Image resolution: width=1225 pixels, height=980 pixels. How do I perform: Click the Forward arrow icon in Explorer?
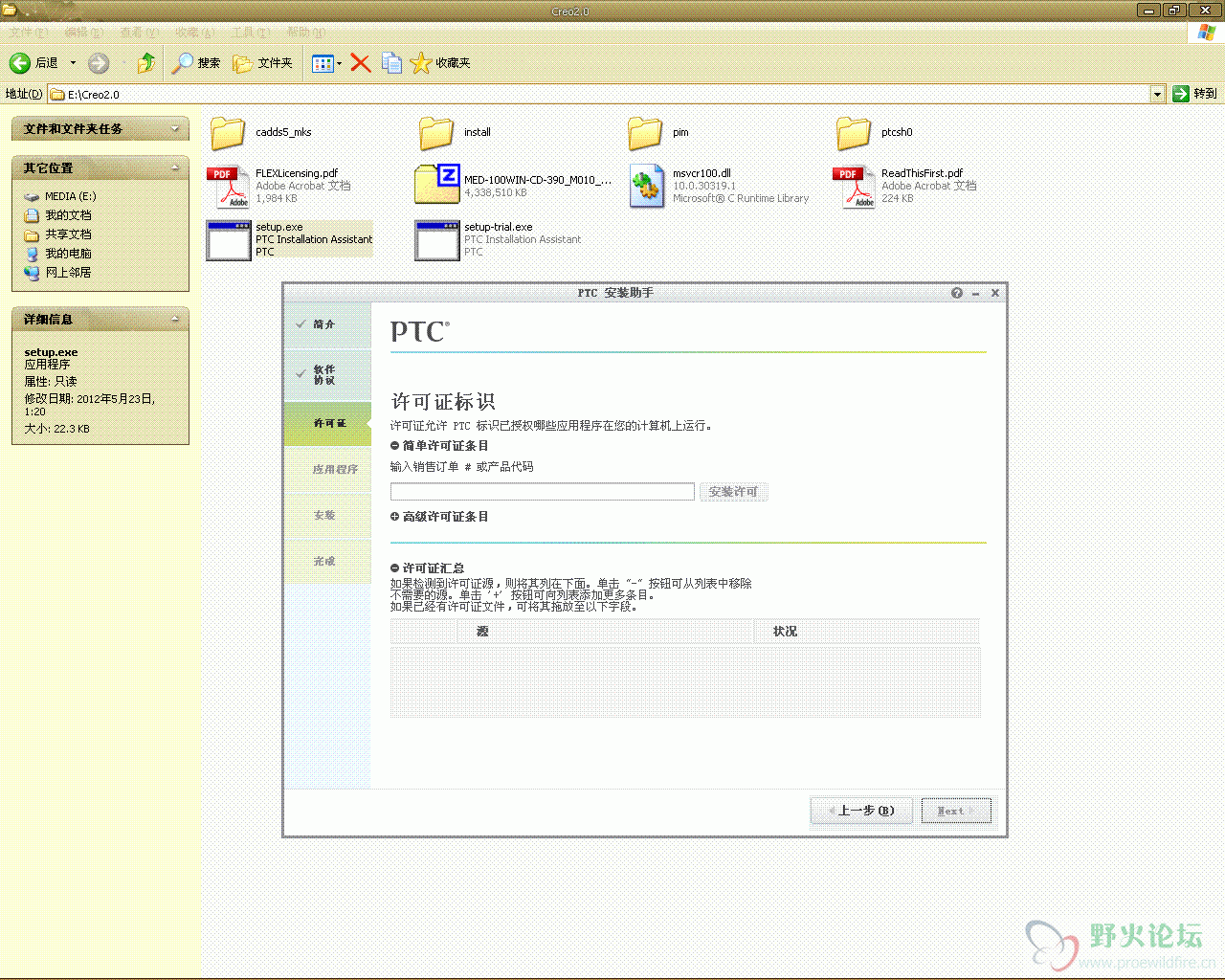(x=98, y=63)
